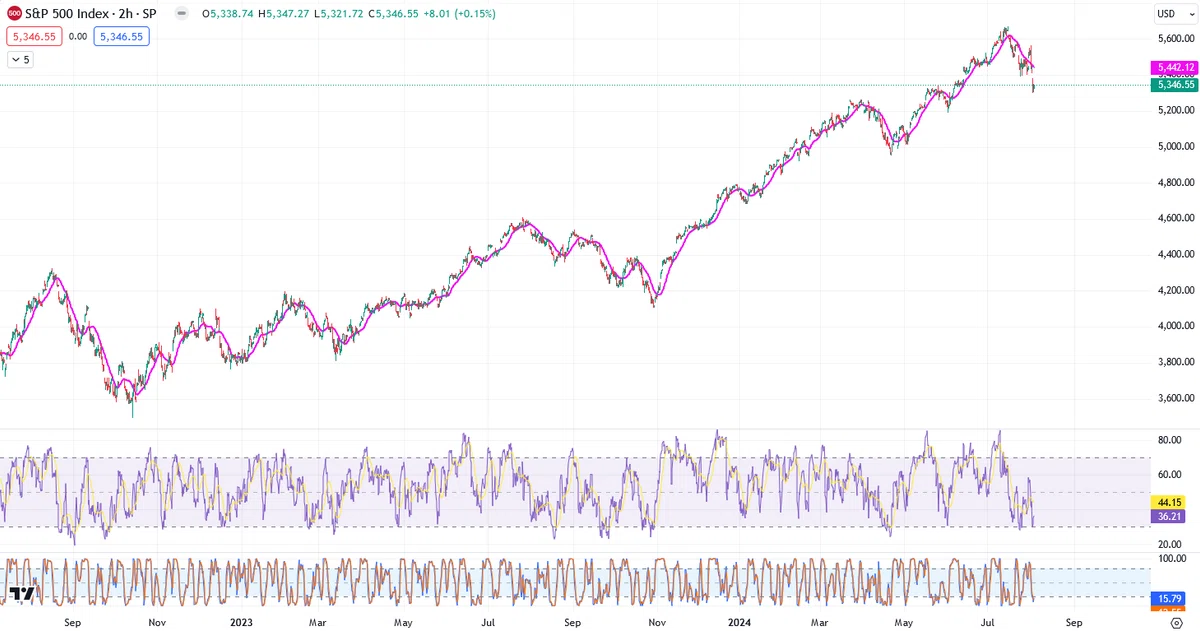Click the Mar label after 2024

click(x=818, y=622)
